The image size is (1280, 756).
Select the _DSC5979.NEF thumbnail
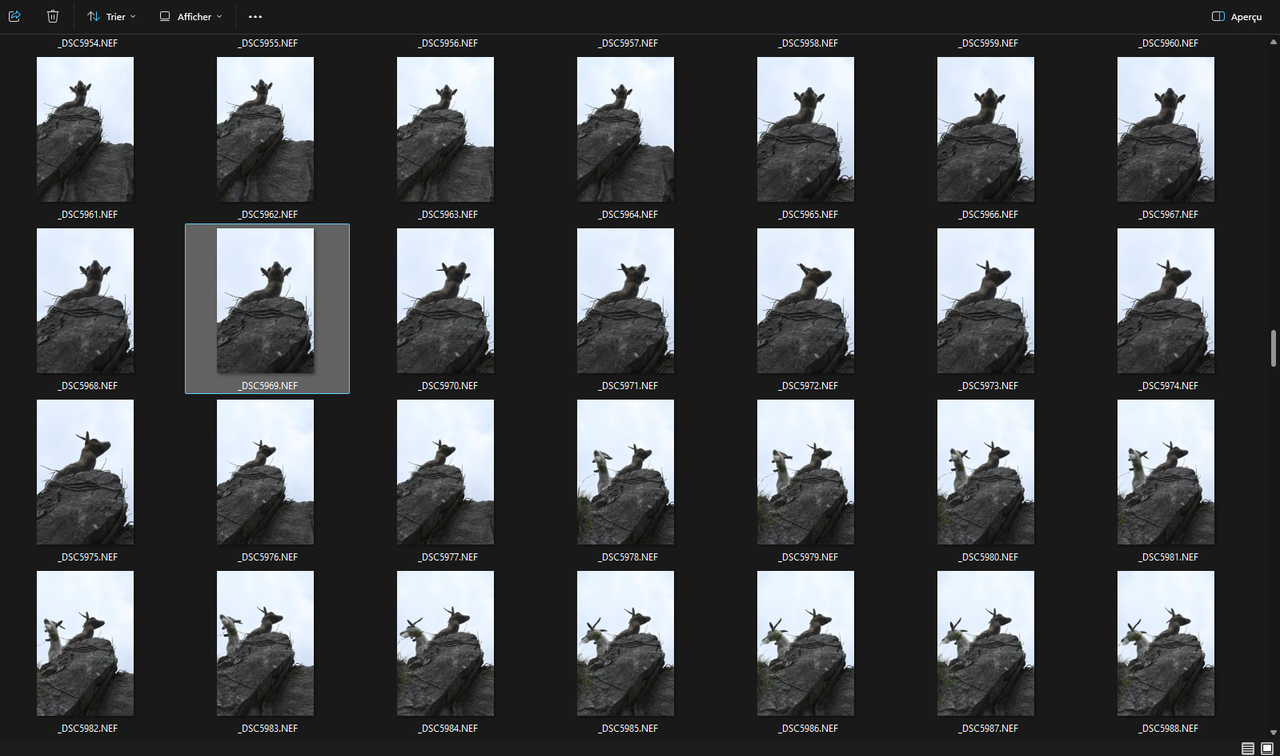(x=805, y=472)
